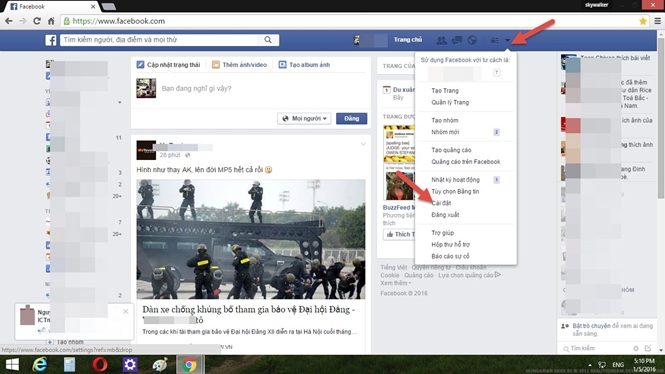Click the privacy shortcuts lock icon

point(495,40)
